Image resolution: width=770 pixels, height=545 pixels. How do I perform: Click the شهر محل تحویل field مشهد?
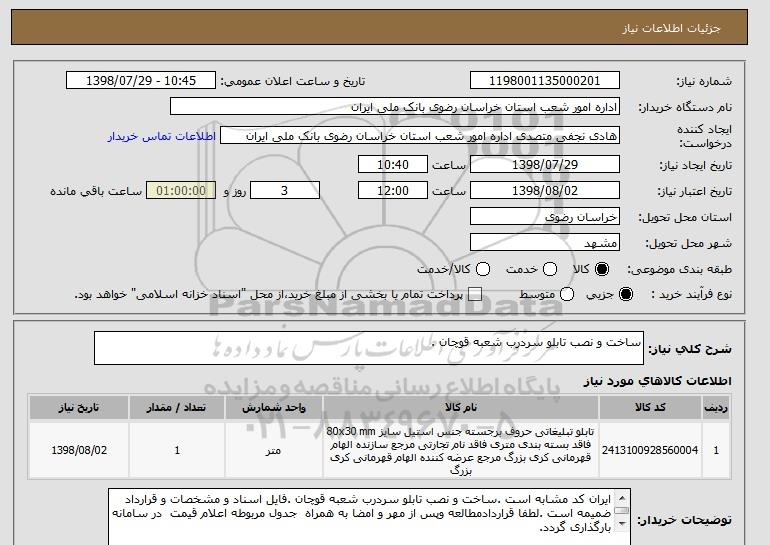coord(545,243)
